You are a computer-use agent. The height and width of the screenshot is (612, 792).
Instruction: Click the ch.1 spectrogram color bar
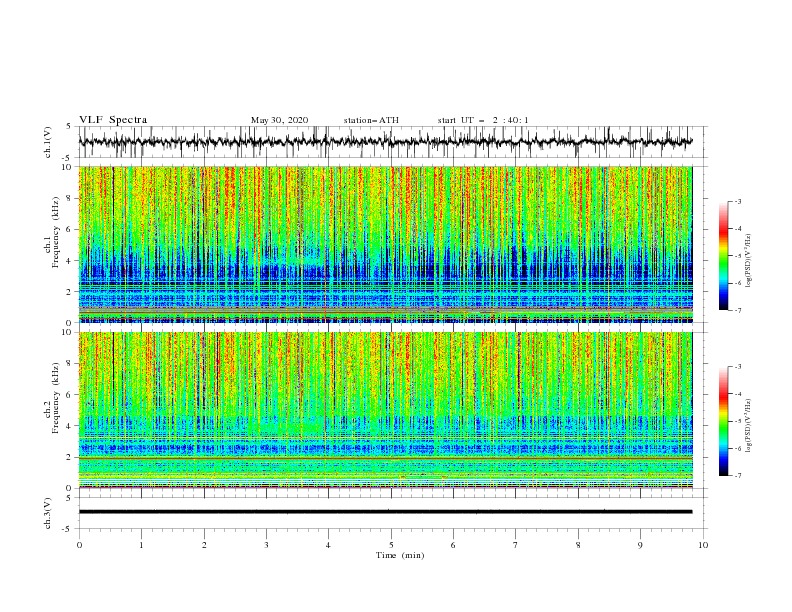coord(723,256)
